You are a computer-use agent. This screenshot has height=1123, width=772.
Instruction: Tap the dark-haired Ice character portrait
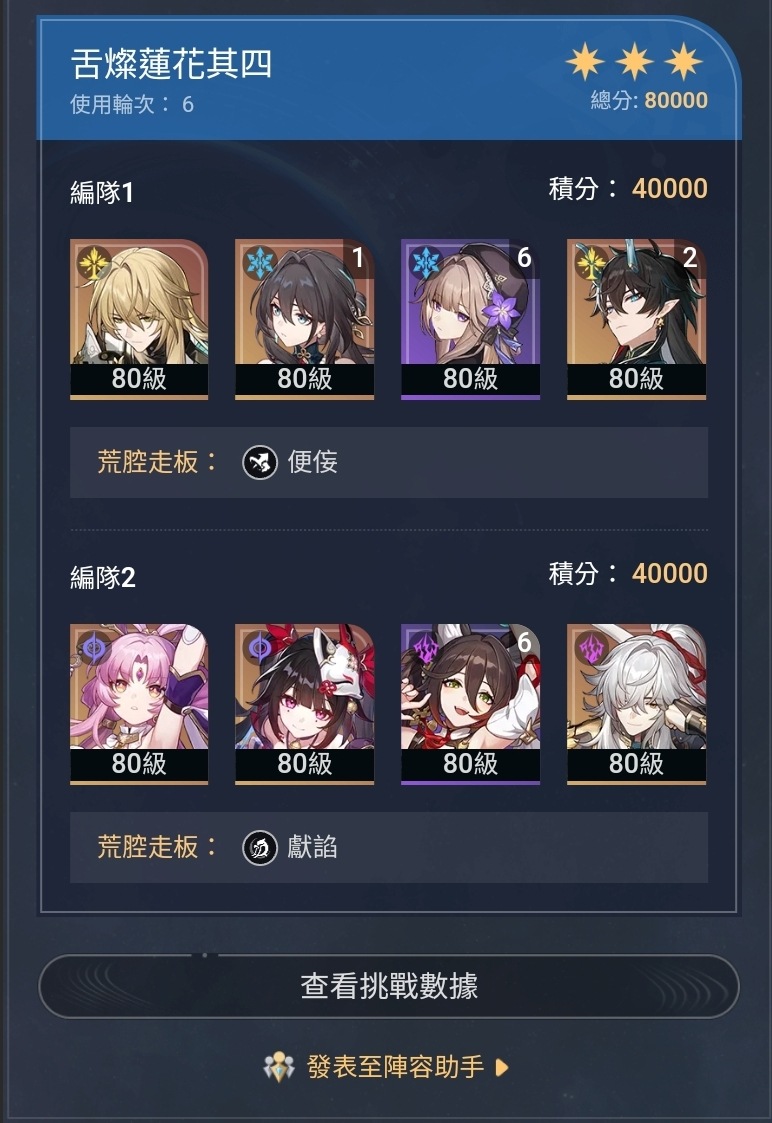point(304,319)
